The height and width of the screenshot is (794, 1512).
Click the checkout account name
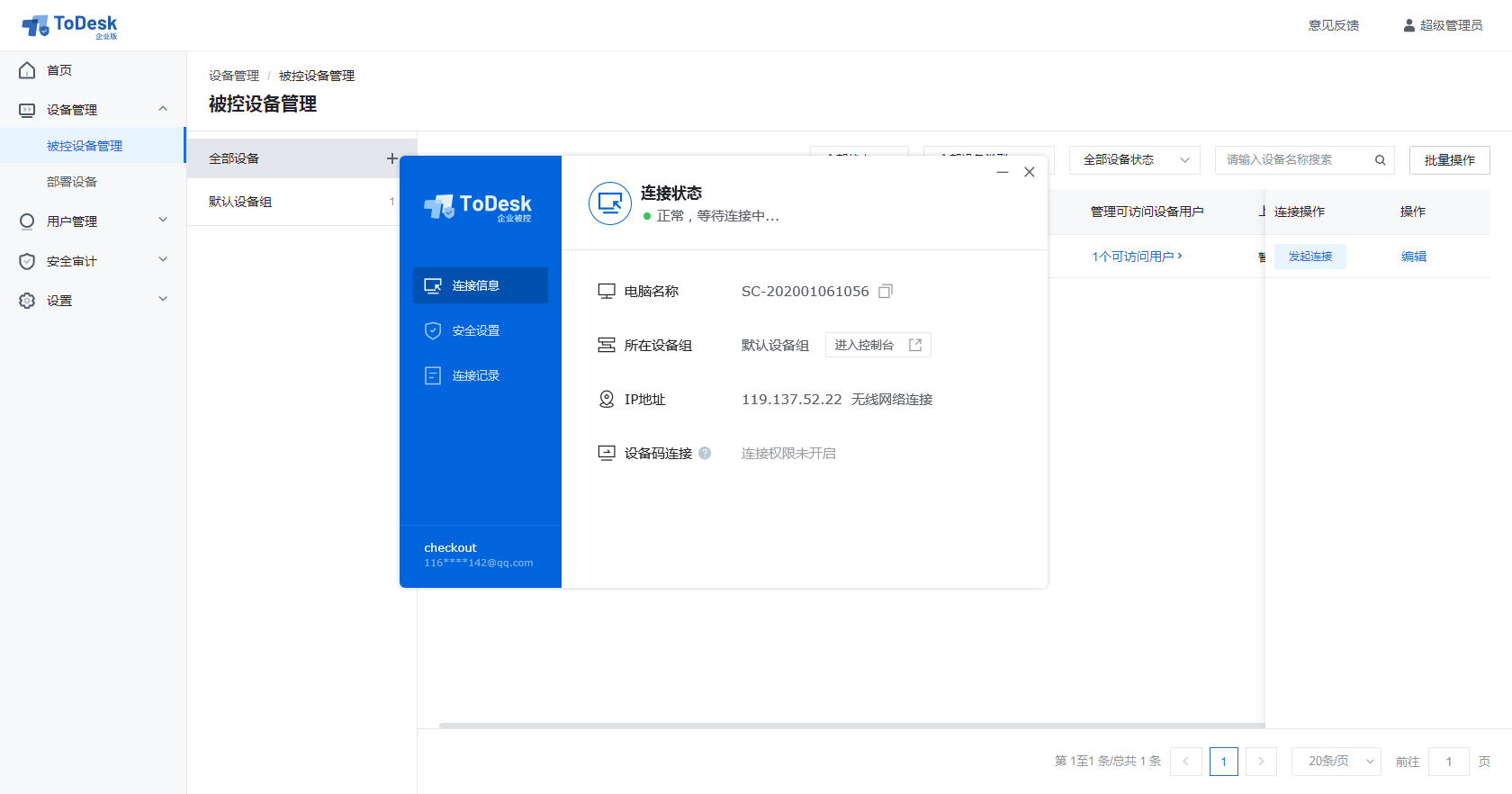click(x=450, y=547)
